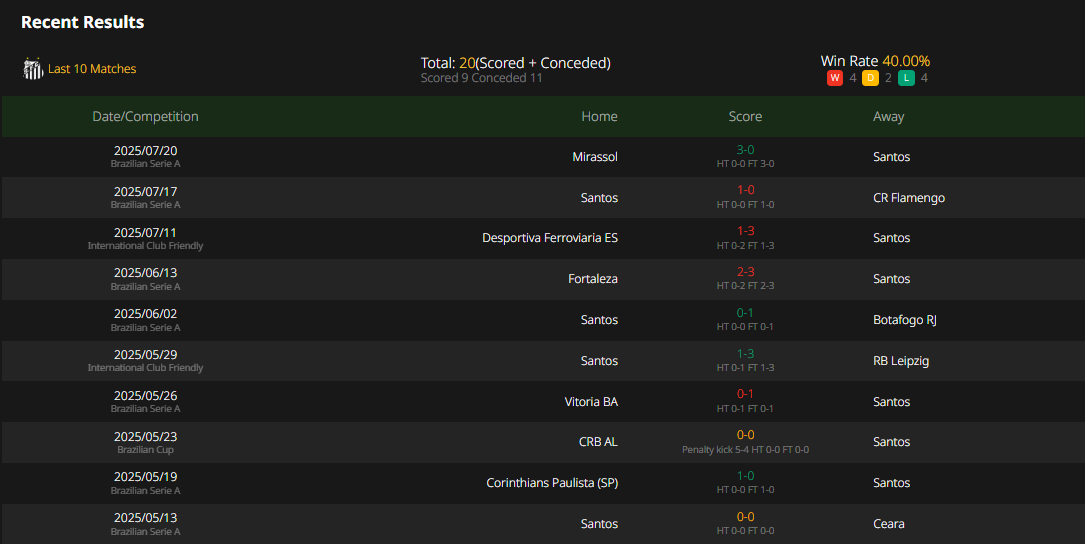
Task: Click the 1-0 score against CR Flamengo
Action: 745,190
